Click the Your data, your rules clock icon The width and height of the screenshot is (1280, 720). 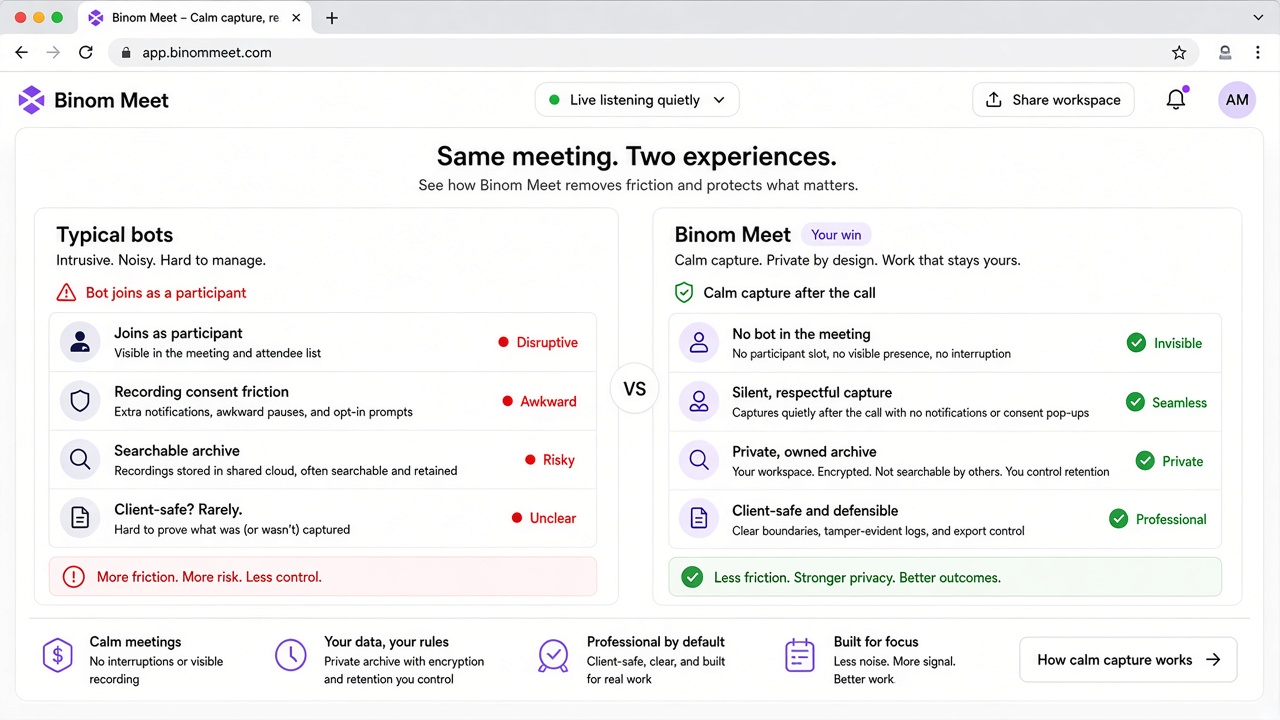291,656
